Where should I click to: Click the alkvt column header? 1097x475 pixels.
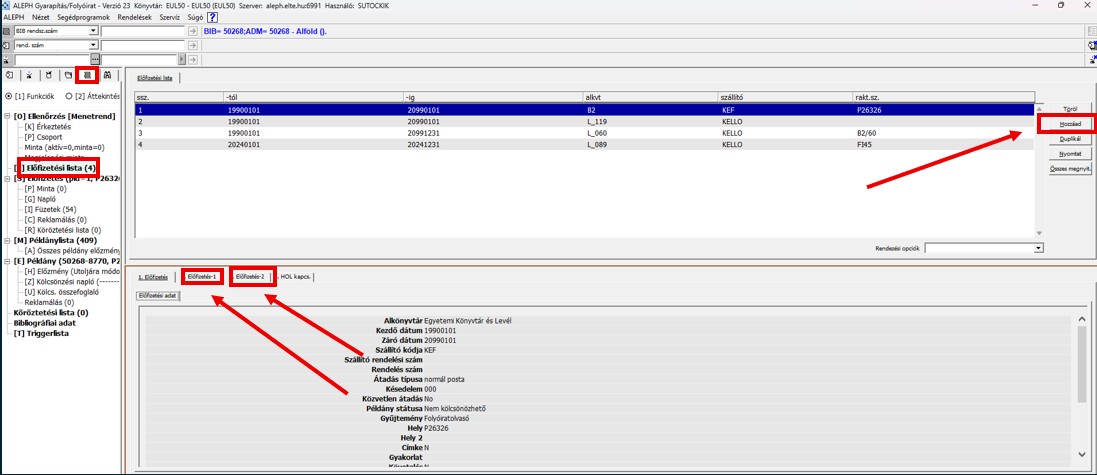tap(649, 97)
